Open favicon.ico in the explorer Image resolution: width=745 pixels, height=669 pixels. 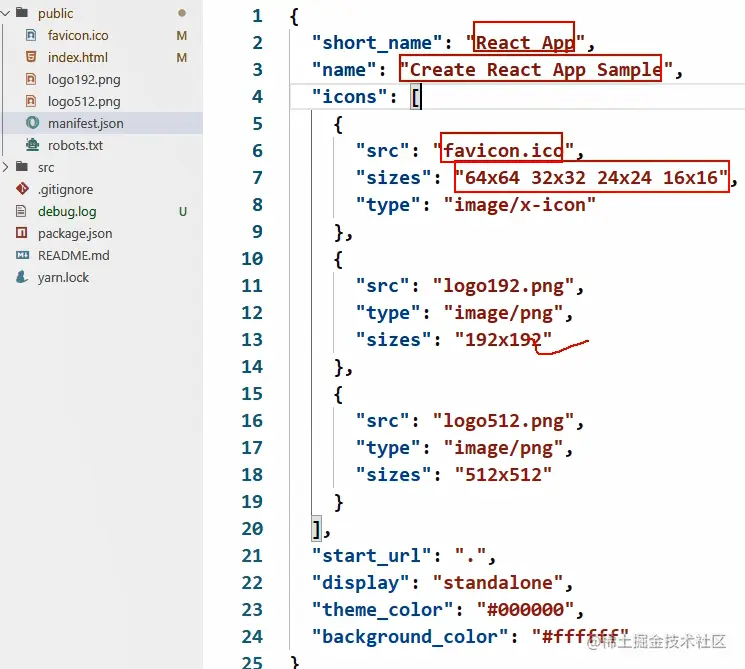pos(78,36)
